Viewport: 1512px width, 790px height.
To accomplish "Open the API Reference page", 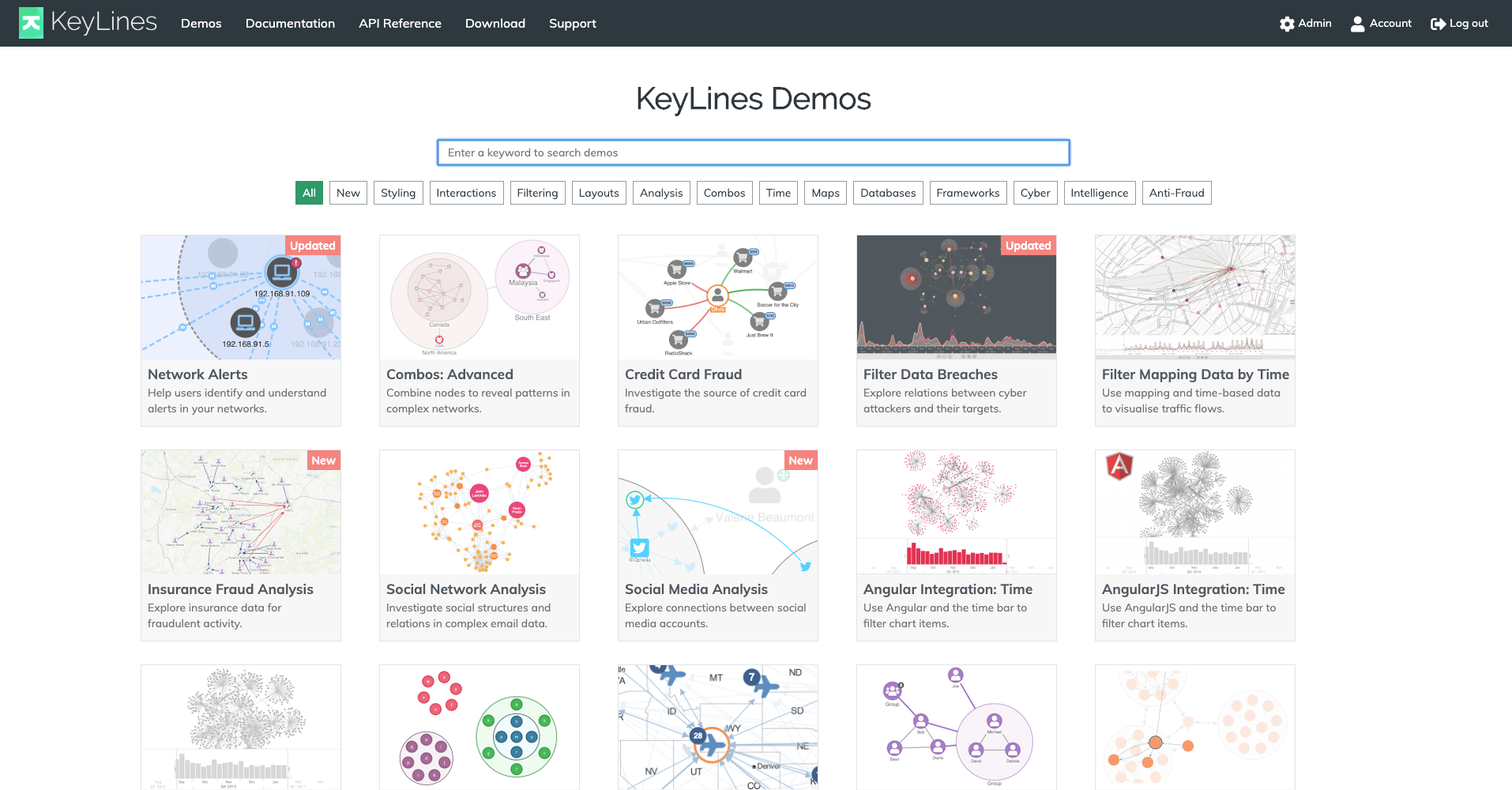I will tap(400, 23).
